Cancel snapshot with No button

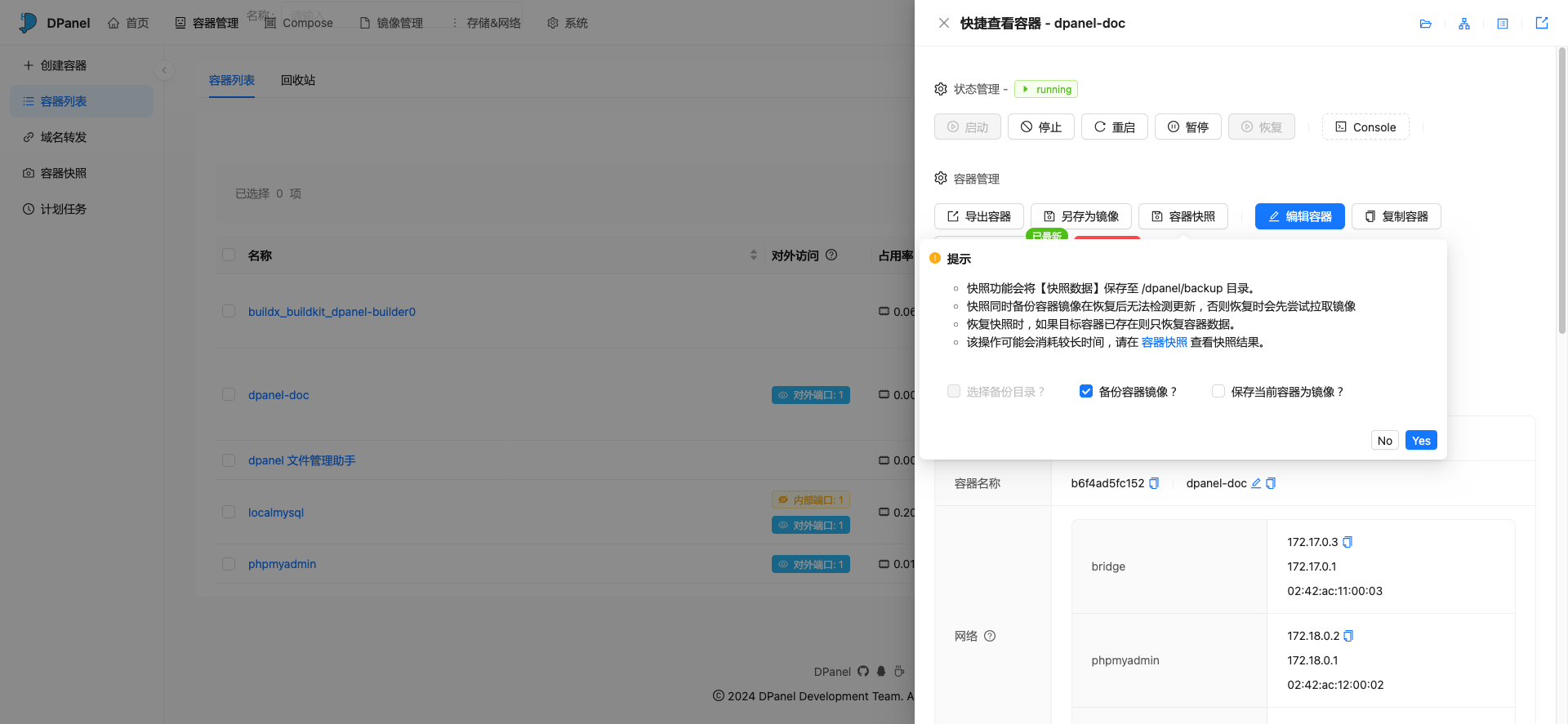click(x=1385, y=440)
